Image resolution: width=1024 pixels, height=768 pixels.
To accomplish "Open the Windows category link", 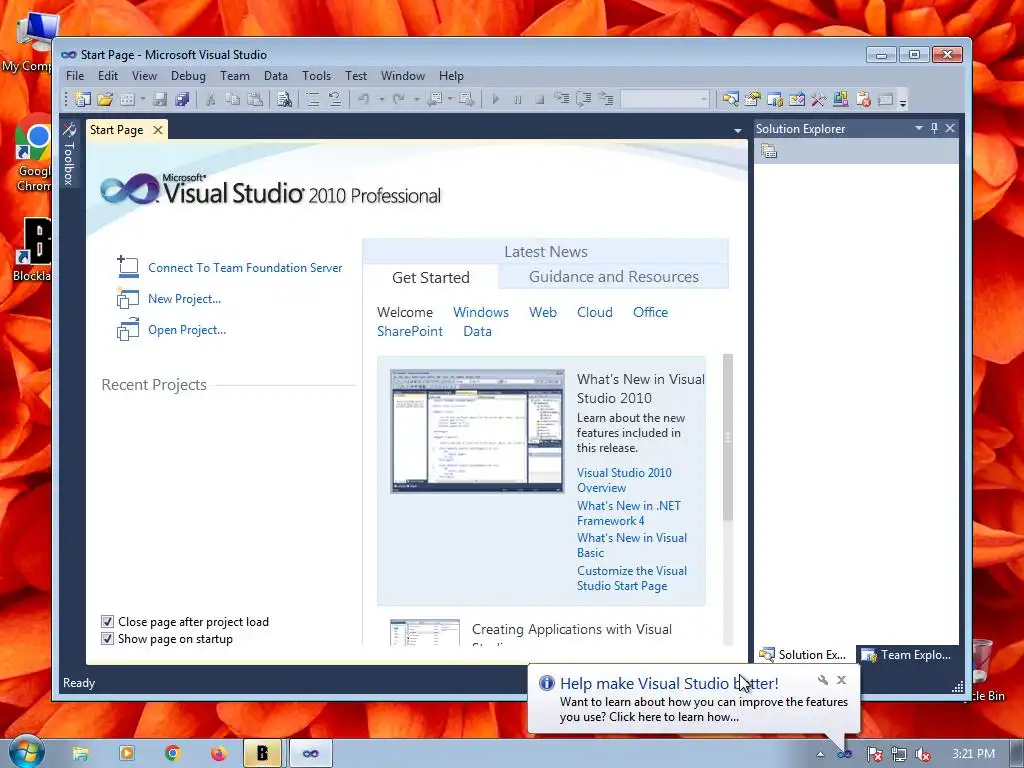I will (481, 312).
